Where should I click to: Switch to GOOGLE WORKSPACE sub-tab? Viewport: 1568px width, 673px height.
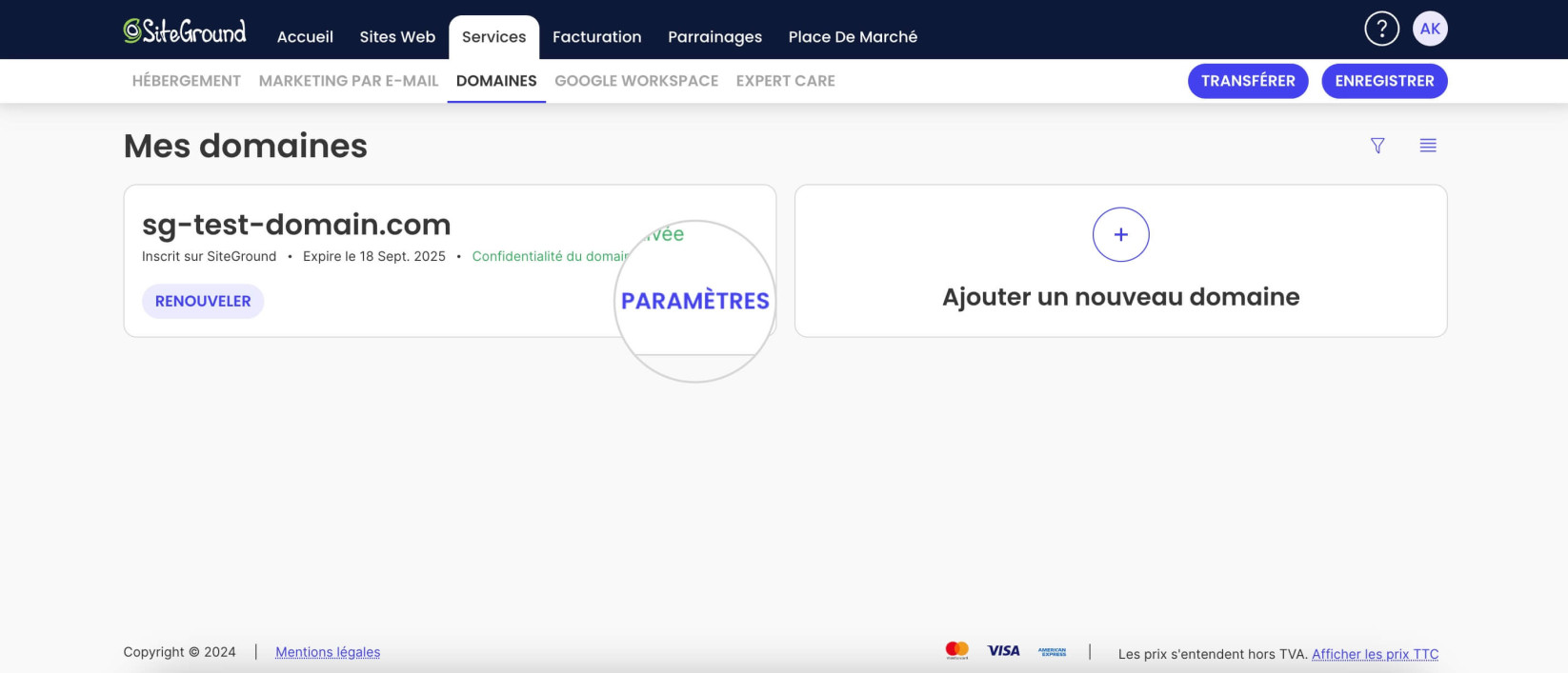(x=636, y=81)
